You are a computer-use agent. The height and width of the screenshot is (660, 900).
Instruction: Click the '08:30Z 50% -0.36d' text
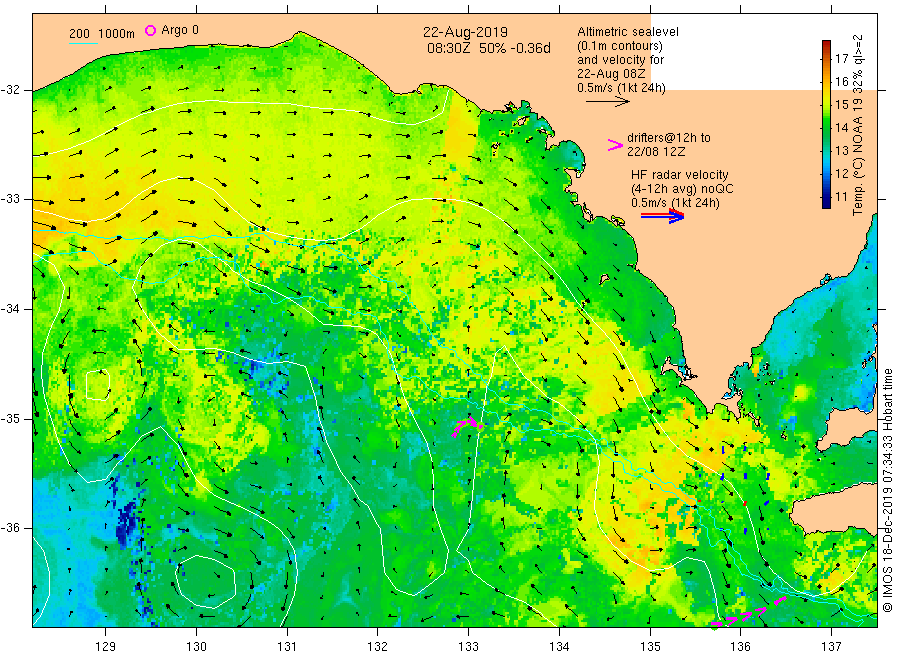point(488,48)
